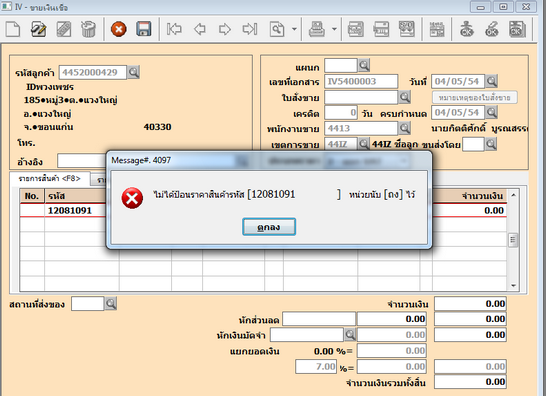Screen dimensions: 546x396
Task: Go to next record arrow
Action: click(225, 29)
